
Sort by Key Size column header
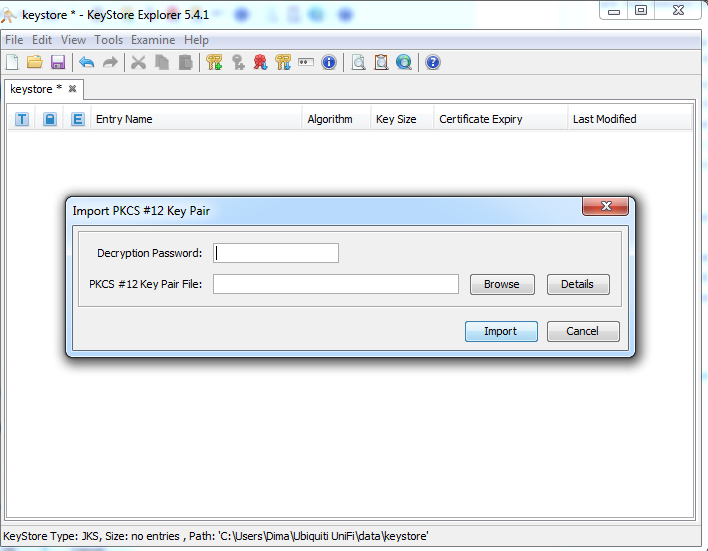click(402, 119)
